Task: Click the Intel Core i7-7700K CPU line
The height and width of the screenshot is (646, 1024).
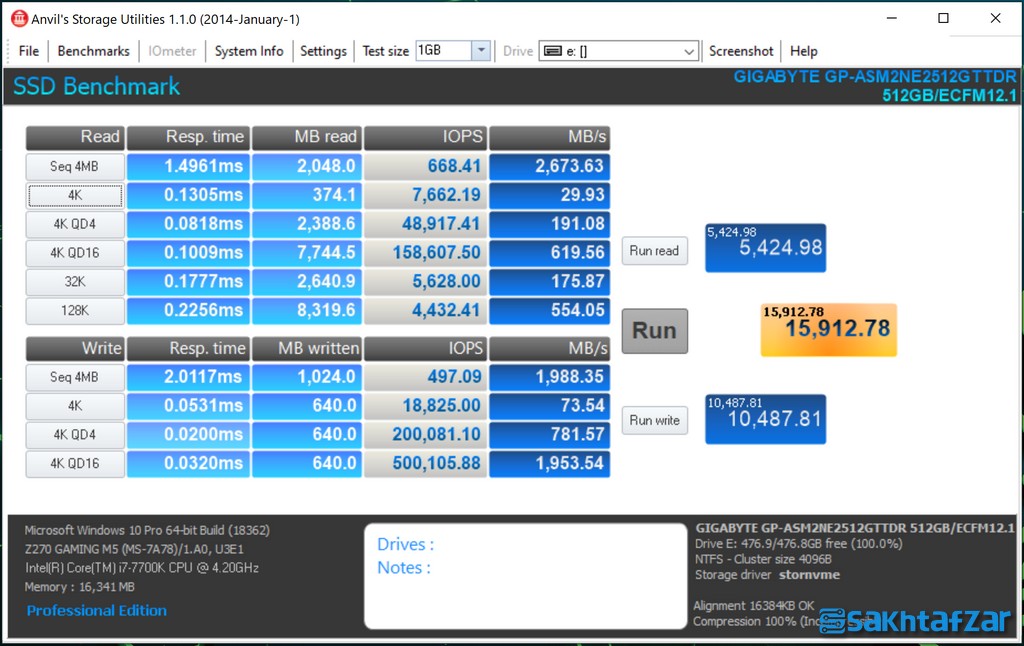Action: [142, 568]
